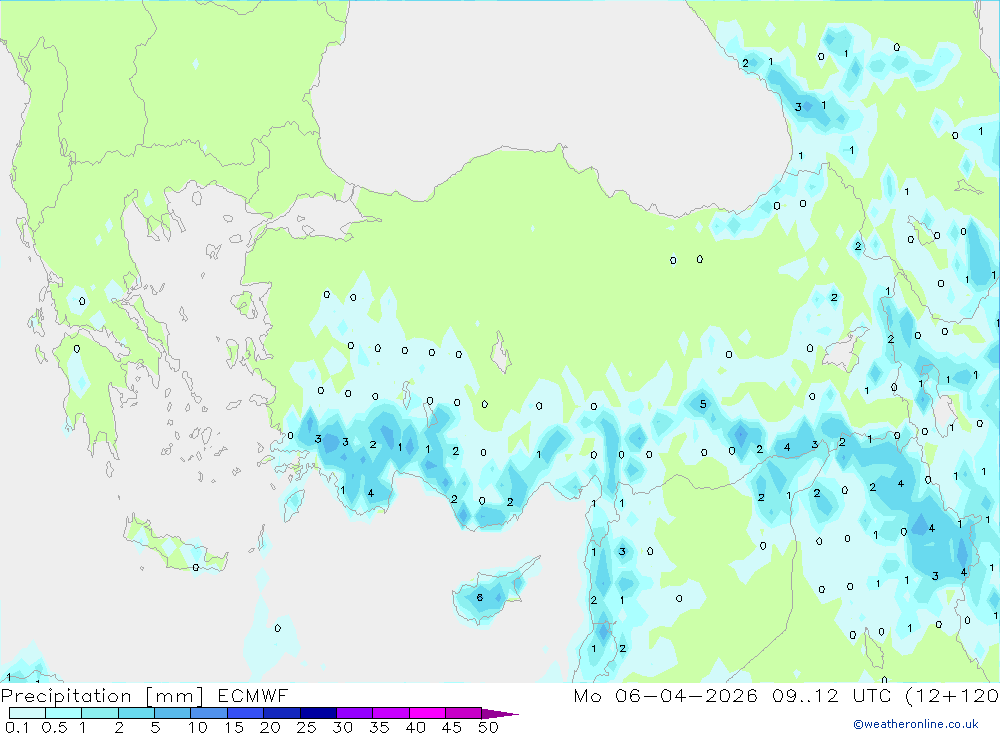Open the weatheronline.co.uk copyright link
The width and height of the screenshot is (1000, 733).
915,724
